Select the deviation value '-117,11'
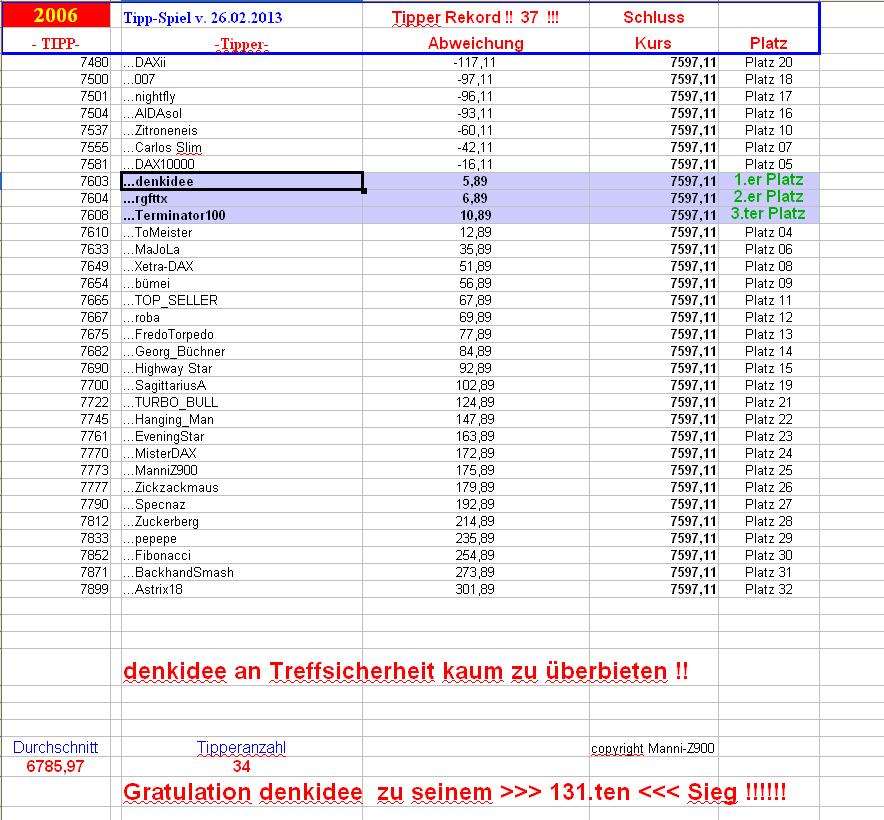Viewport: 884px width, 820px height. [474, 63]
